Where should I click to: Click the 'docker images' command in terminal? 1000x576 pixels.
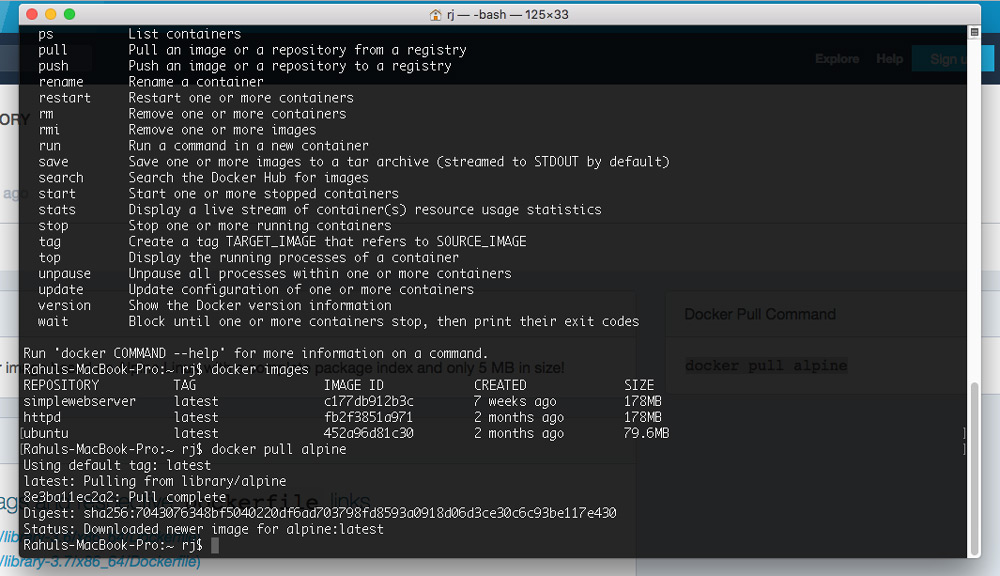[x=260, y=369]
